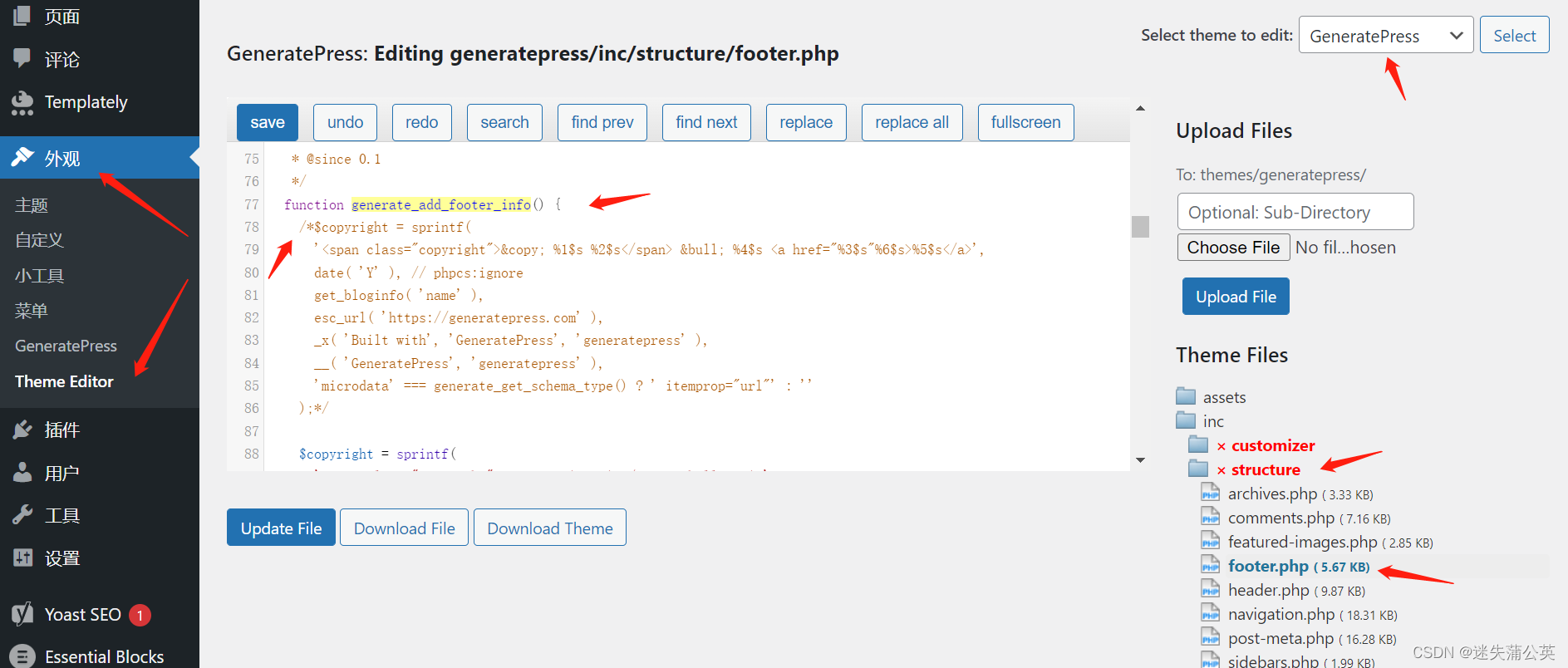Click the undo editor button
1568x668 pixels.
click(x=345, y=122)
